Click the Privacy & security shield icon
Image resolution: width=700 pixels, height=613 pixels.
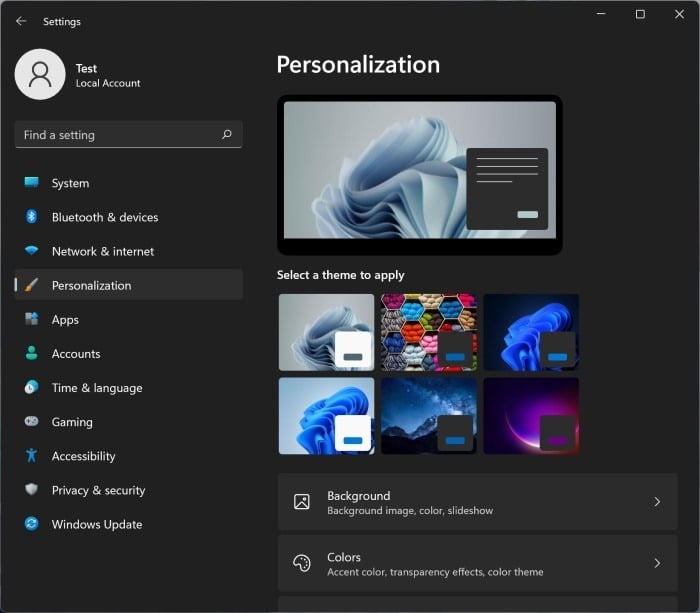coord(31,489)
